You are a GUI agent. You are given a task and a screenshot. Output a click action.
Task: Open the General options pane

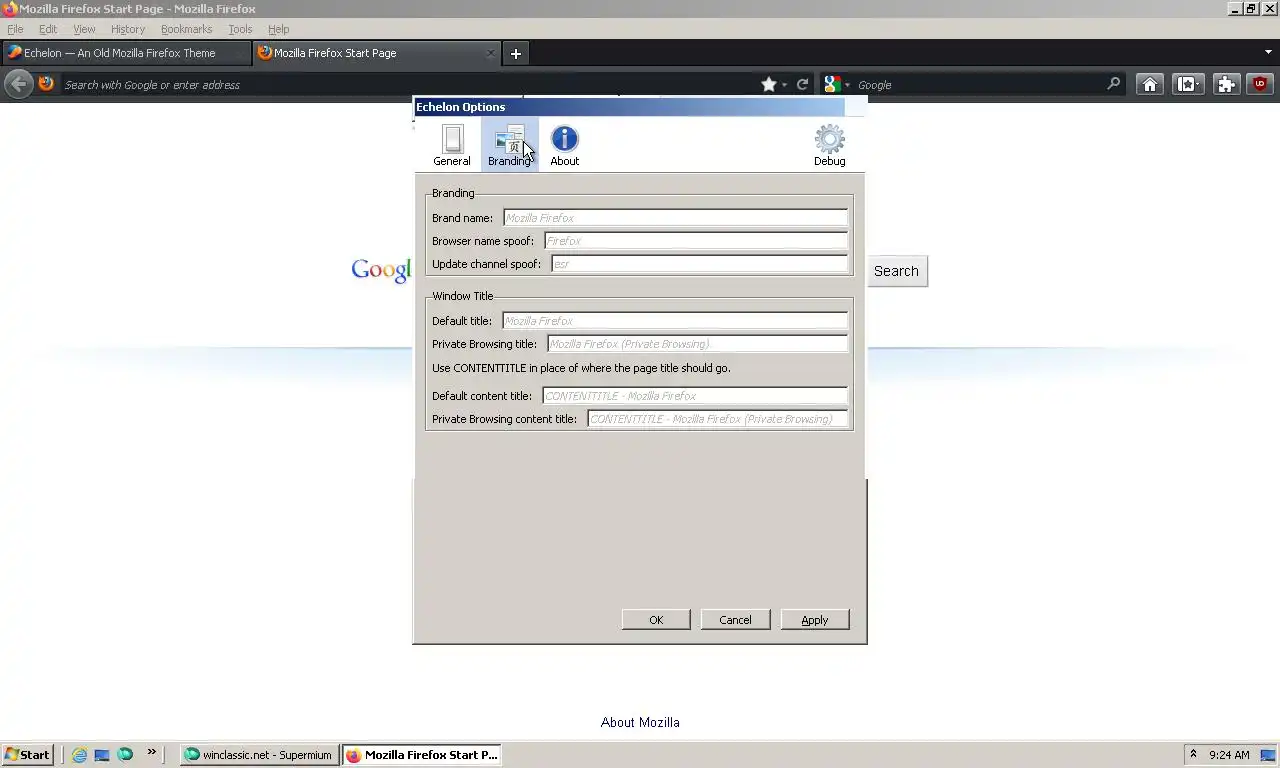tap(452, 145)
